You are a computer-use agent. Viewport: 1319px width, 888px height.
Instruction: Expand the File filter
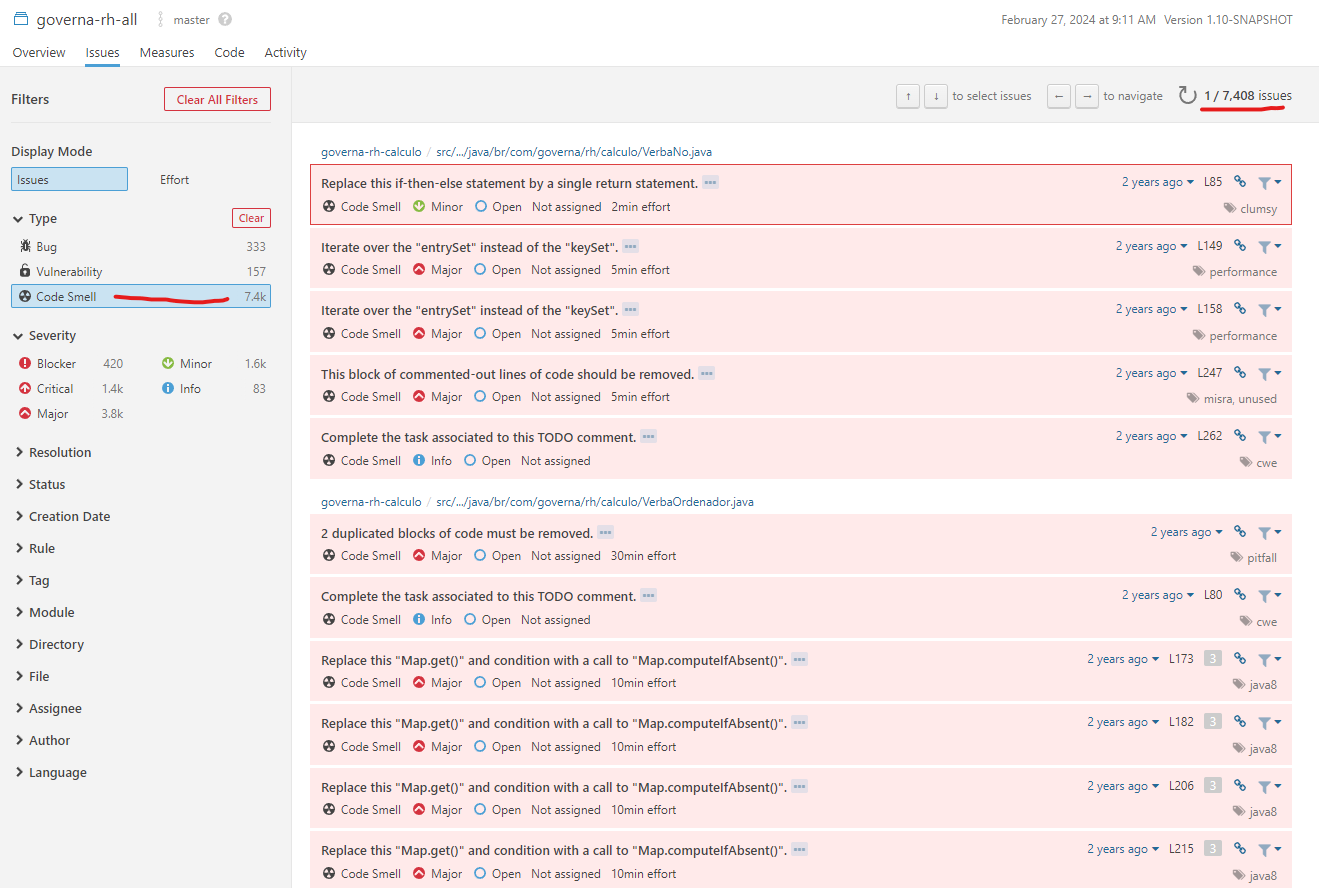32,677
